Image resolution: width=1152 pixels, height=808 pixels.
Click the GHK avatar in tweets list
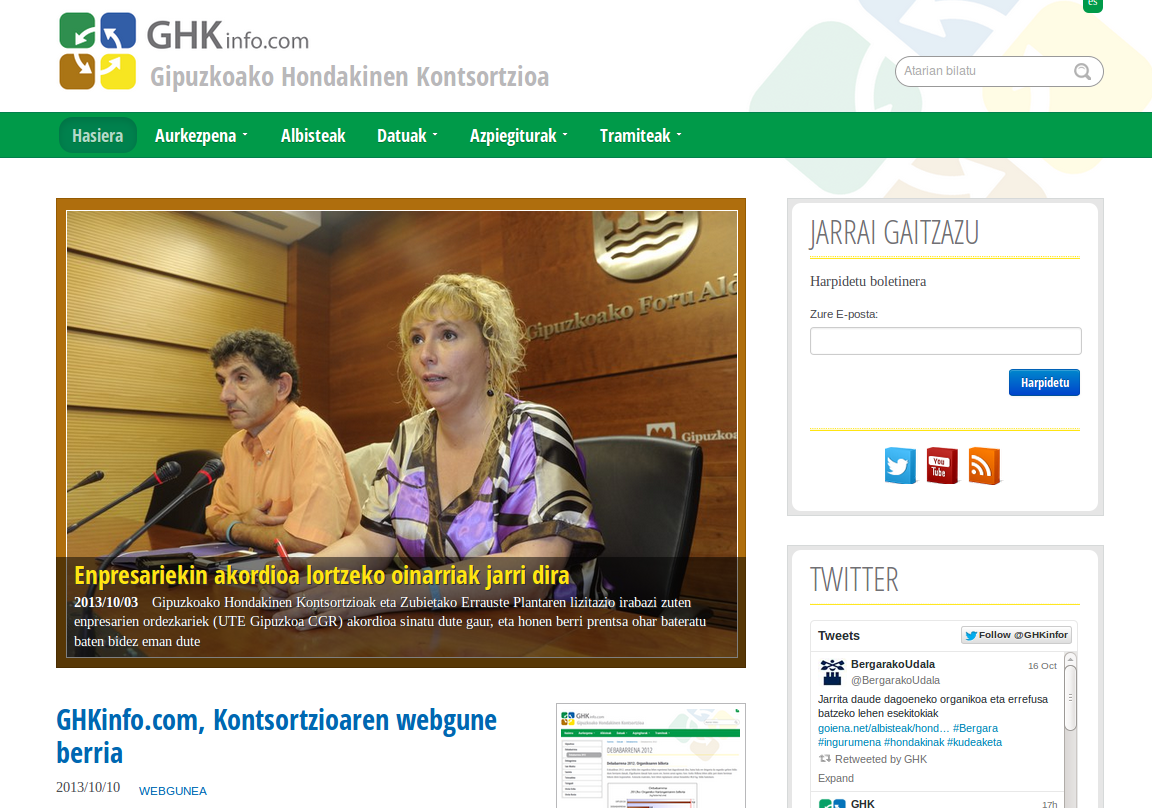click(832, 804)
